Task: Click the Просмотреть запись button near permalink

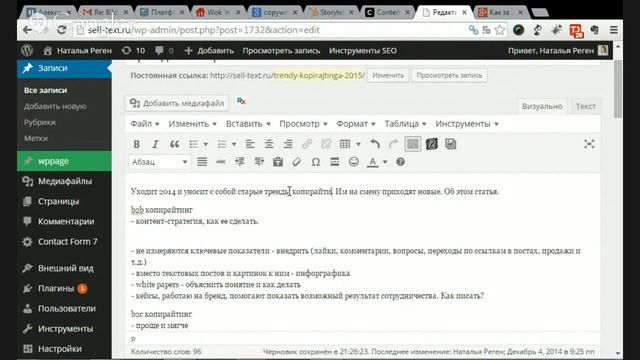Action: (x=449, y=76)
